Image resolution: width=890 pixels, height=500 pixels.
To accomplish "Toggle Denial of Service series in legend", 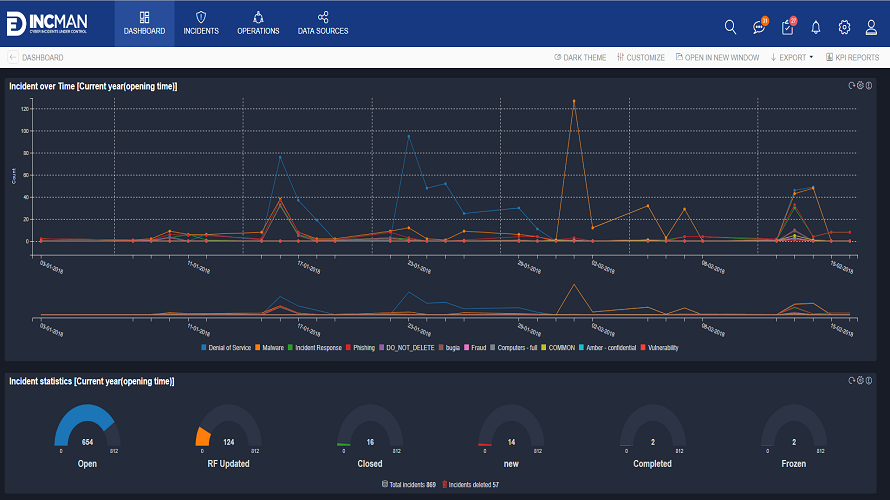I will pyautogui.click(x=226, y=348).
